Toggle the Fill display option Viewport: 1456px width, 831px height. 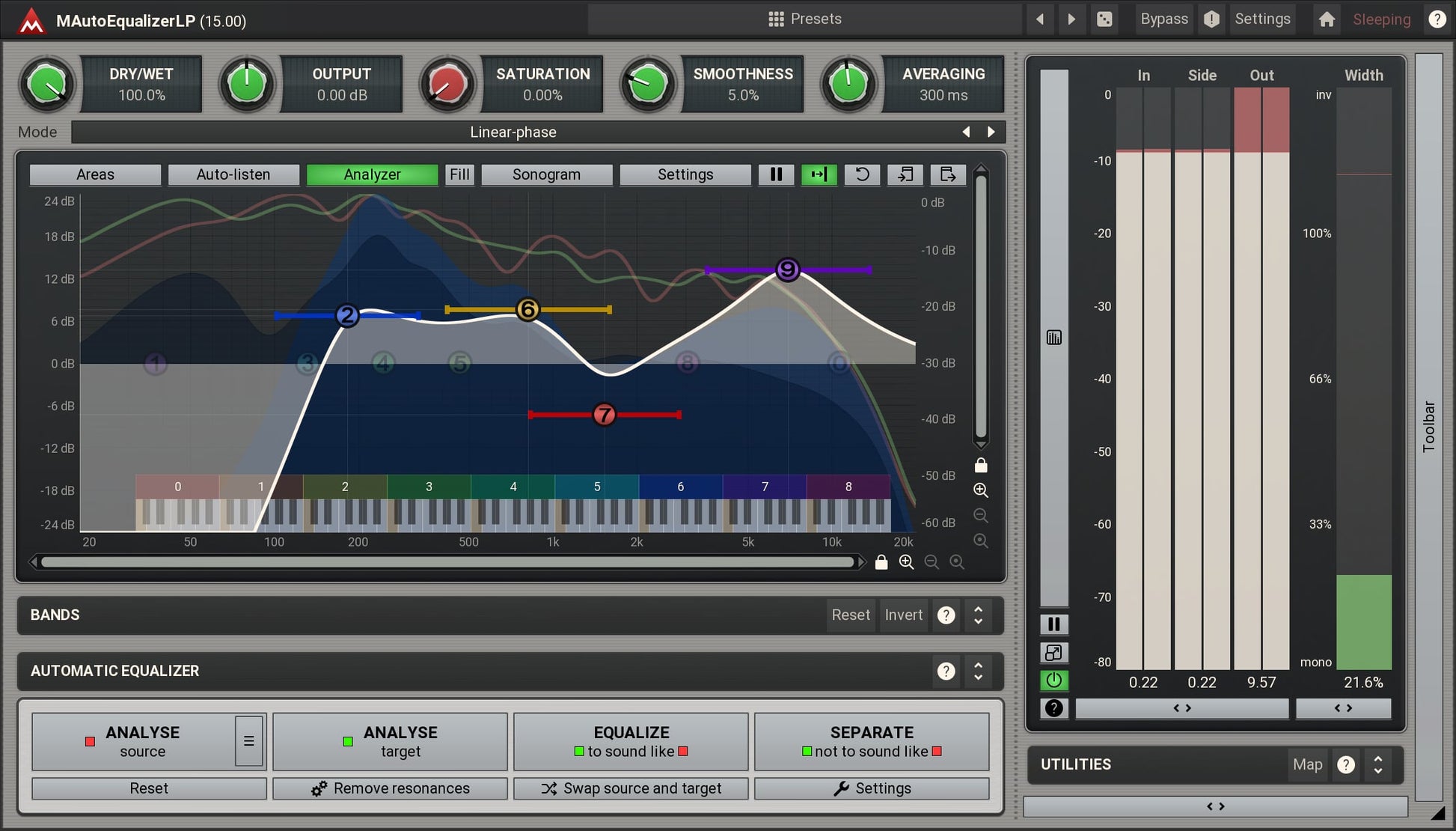459,174
